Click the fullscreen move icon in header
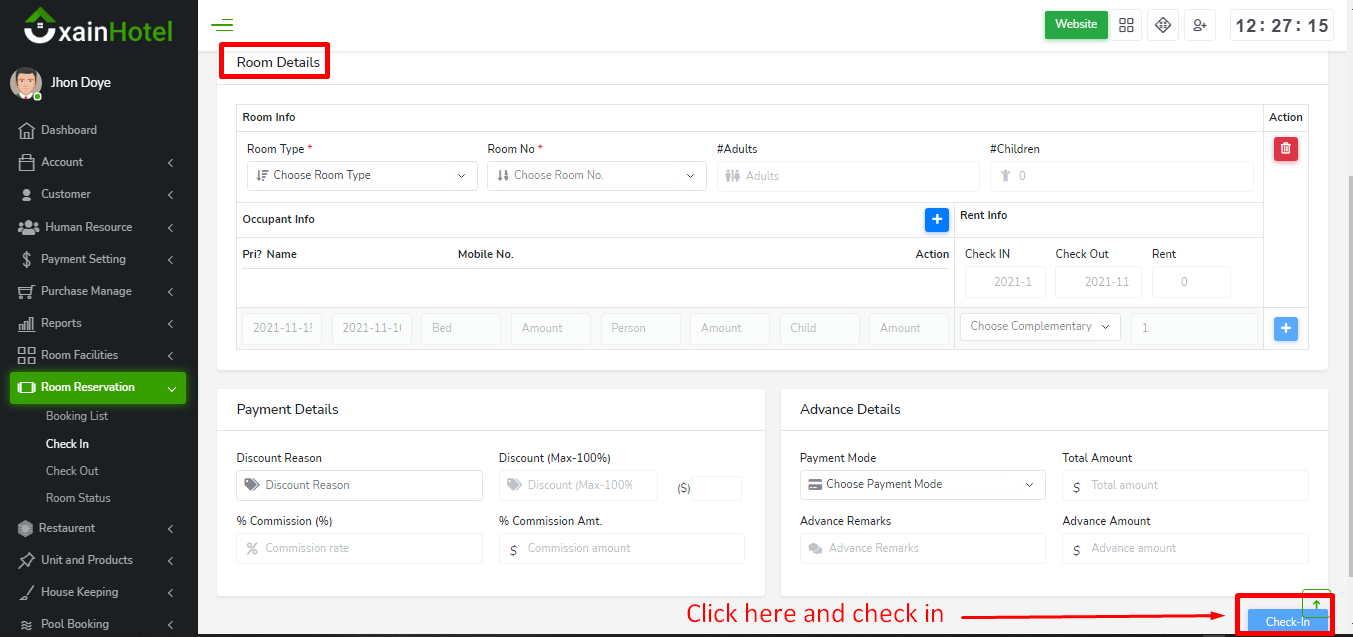1353x637 pixels. tap(1163, 25)
